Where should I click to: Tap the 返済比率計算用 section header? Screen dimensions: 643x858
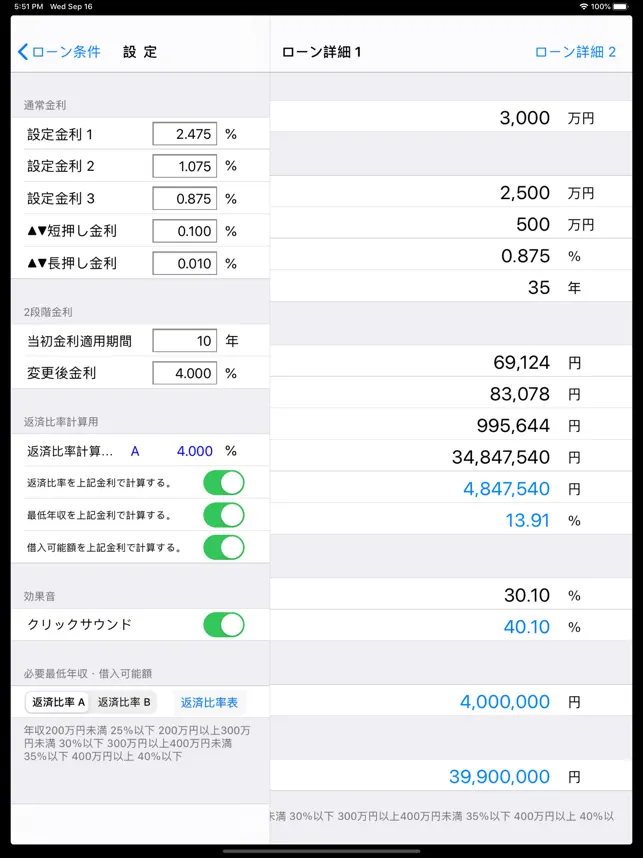[61, 422]
